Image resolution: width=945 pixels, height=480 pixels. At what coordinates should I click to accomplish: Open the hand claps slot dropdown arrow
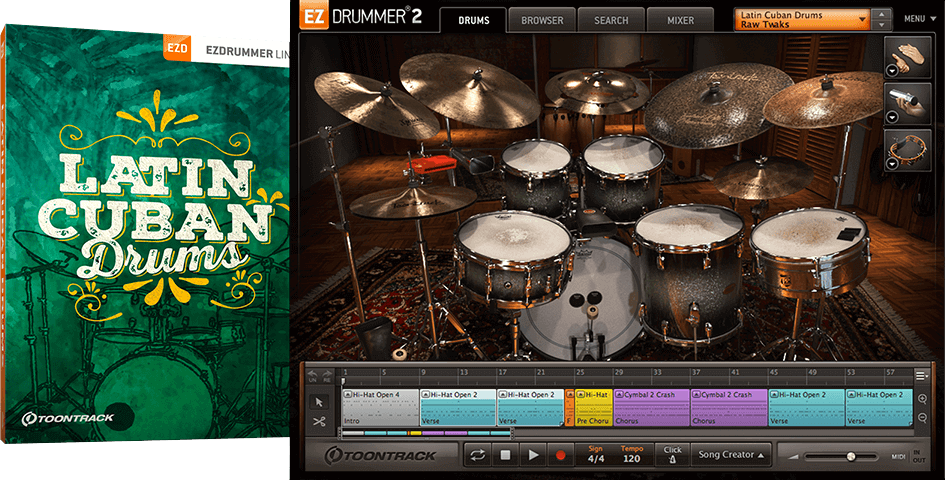pos(892,71)
